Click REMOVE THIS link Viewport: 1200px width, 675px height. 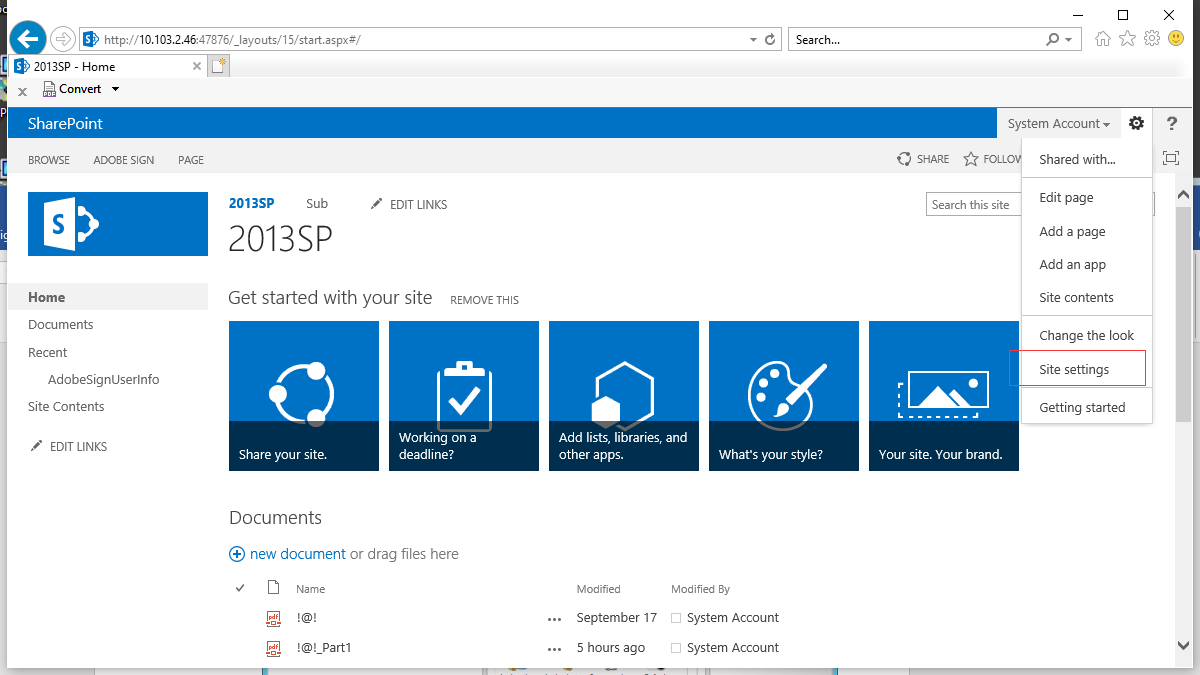tap(484, 300)
